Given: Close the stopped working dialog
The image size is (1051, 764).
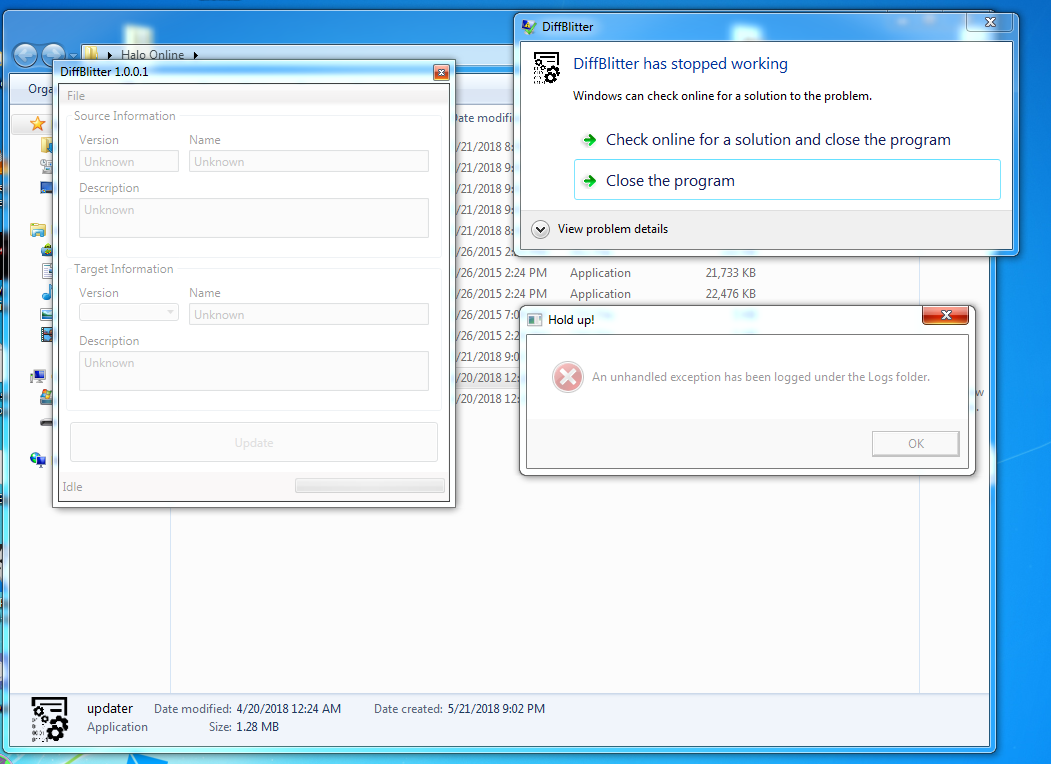Looking at the screenshot, I should (x=990, y=22).
